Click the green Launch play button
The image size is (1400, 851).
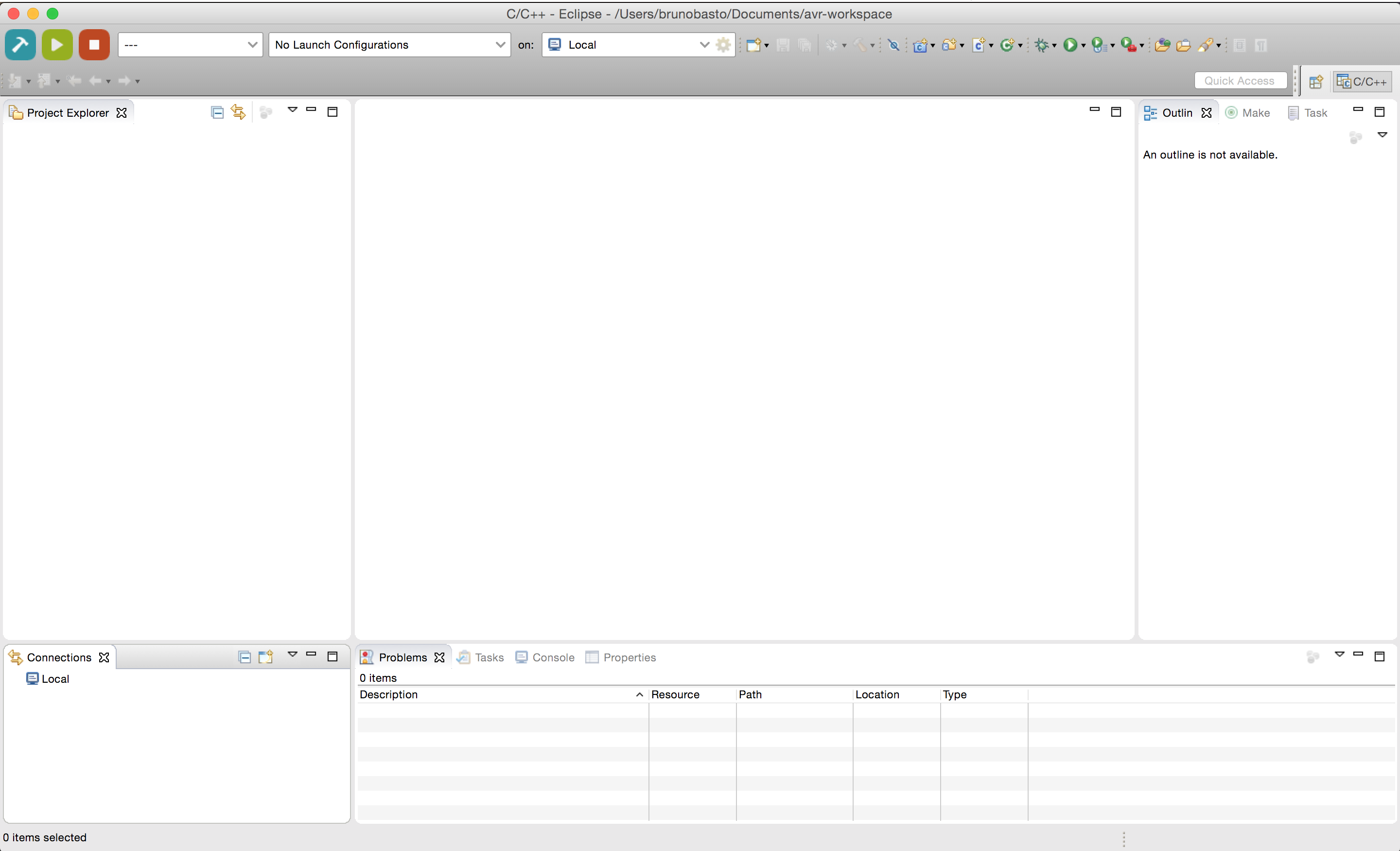(x=57, y=44)
